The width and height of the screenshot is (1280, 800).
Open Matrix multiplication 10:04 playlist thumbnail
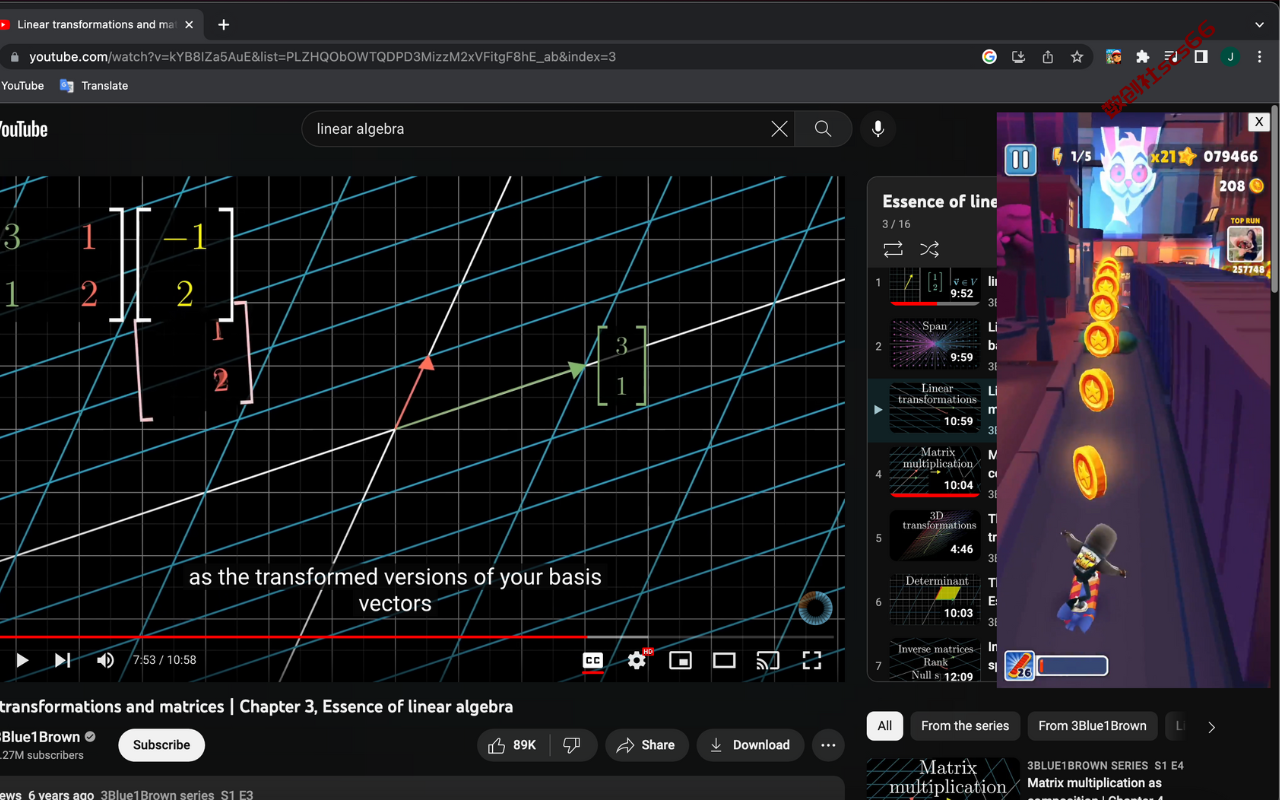coord(935,471)
